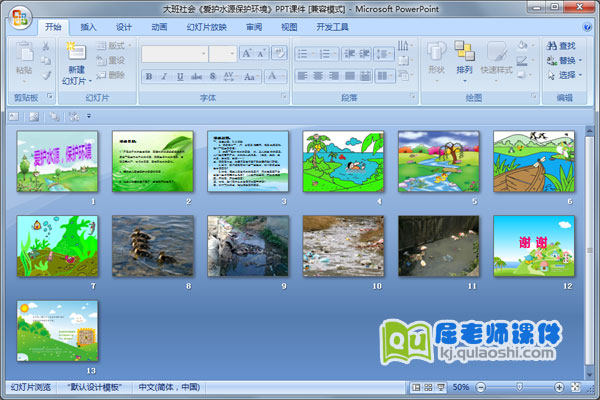Open the Select (选择) dropdown
This screenshot has height=400, width=600.
tap(564, 75)
